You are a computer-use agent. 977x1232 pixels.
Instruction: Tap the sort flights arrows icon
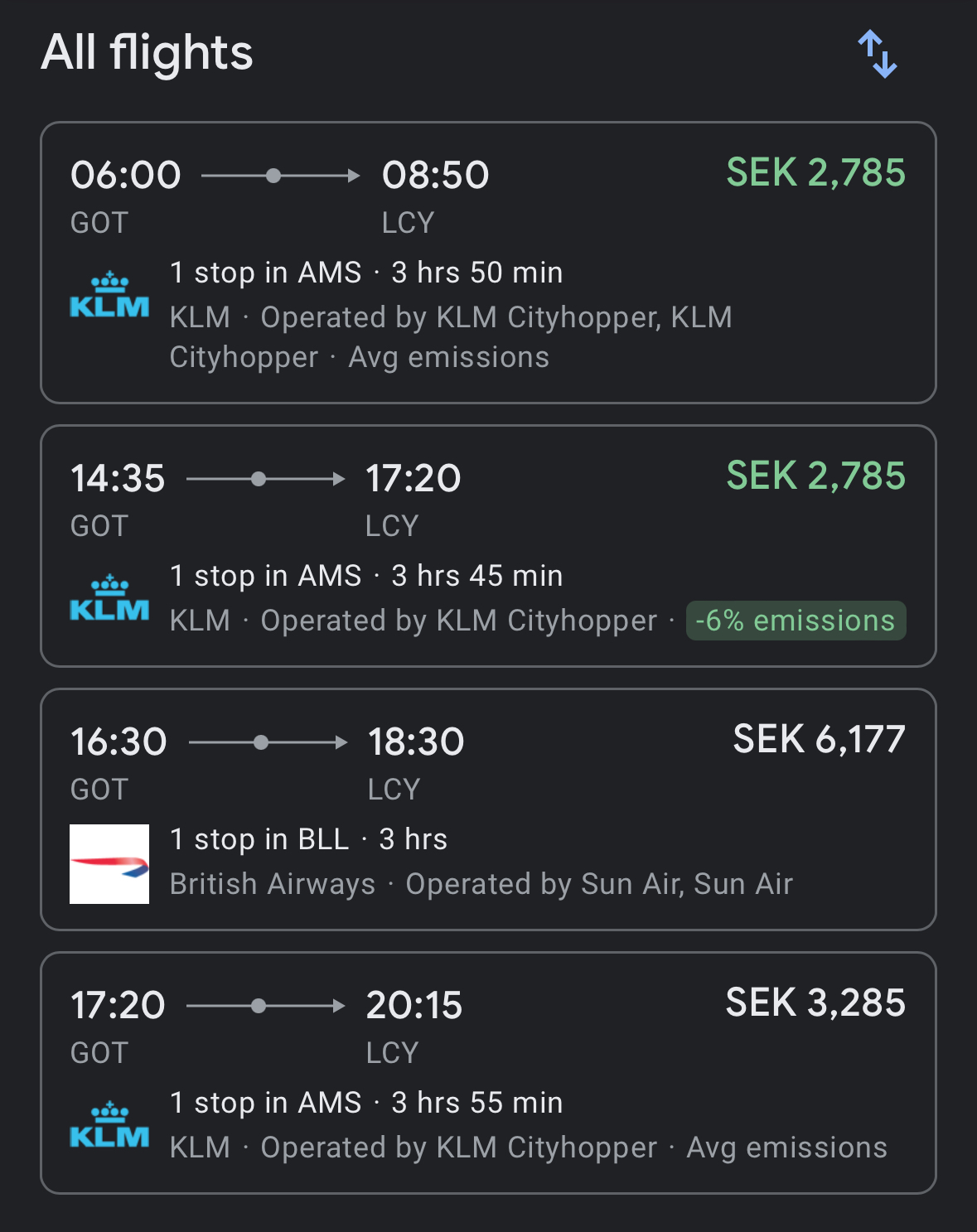(878, 55)
